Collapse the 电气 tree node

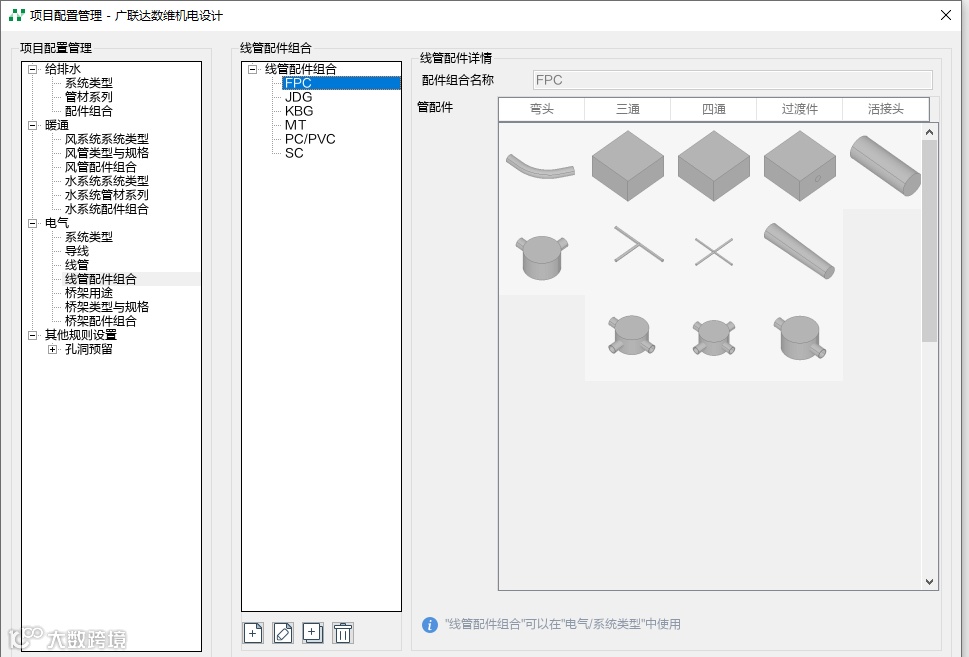(x=33, y=223)
